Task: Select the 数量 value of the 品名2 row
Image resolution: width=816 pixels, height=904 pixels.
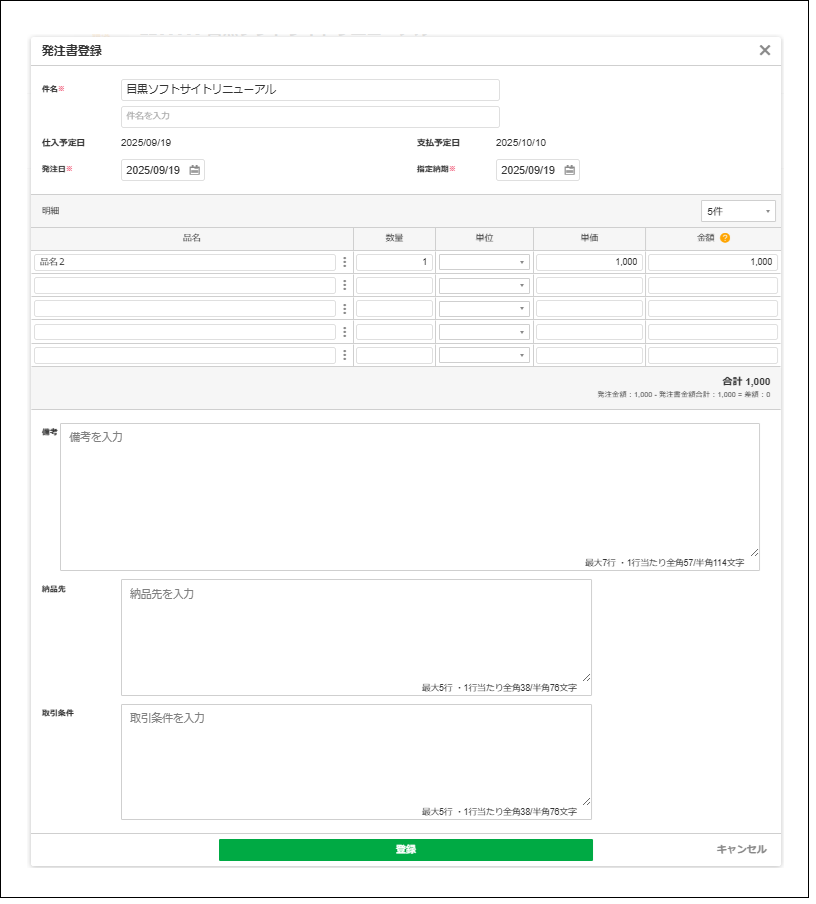Action: (x=395, y=261)
